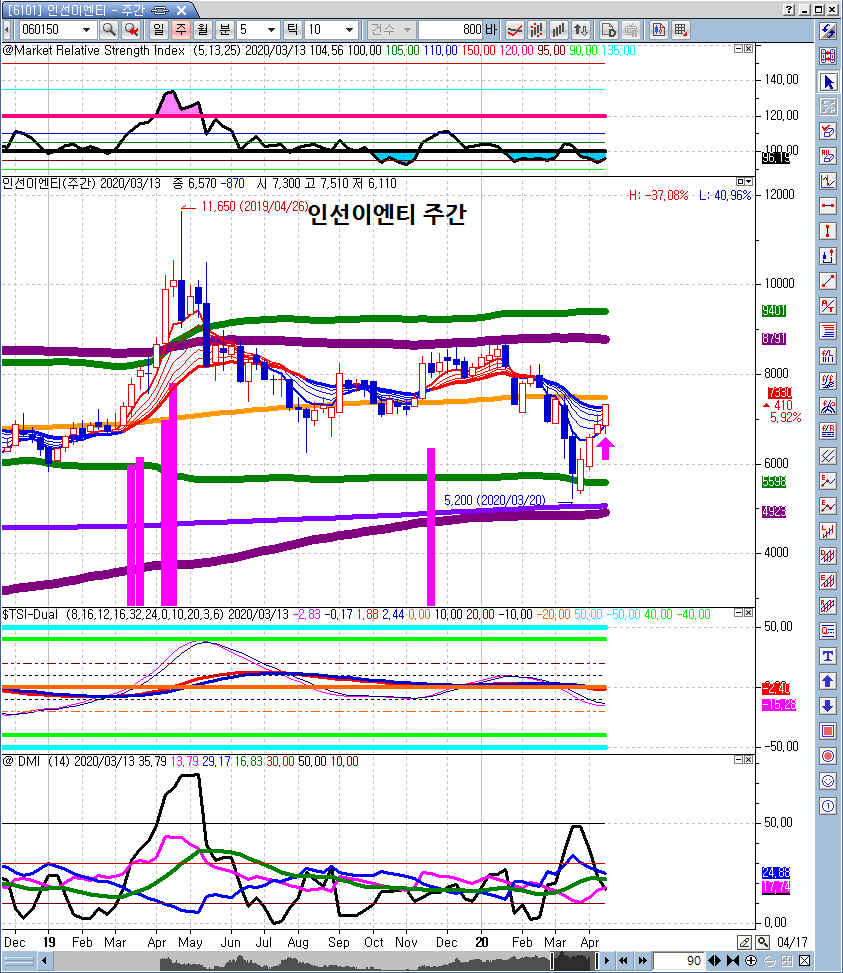Viewport: 843px width, 973px height.
Task: Click the magnifier search icon beside stock code
Action: point(108,29)
